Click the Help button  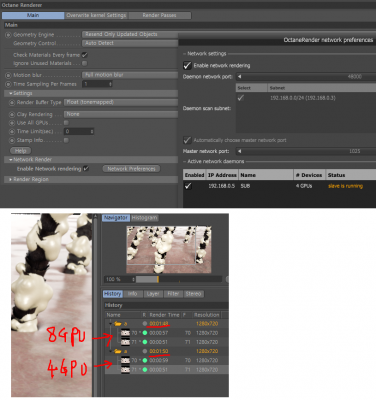pyautogui.click(x=20, y=151)
